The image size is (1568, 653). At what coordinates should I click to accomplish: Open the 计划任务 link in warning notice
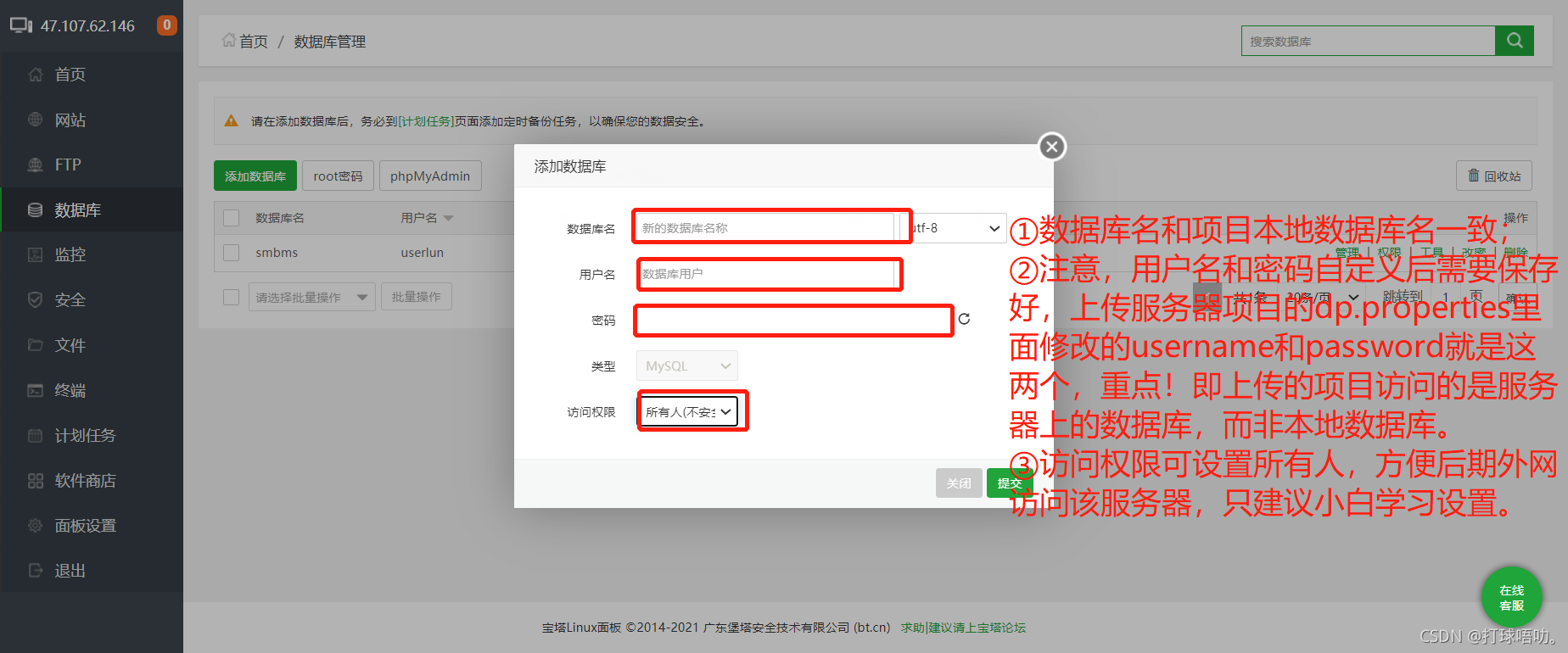426,121
